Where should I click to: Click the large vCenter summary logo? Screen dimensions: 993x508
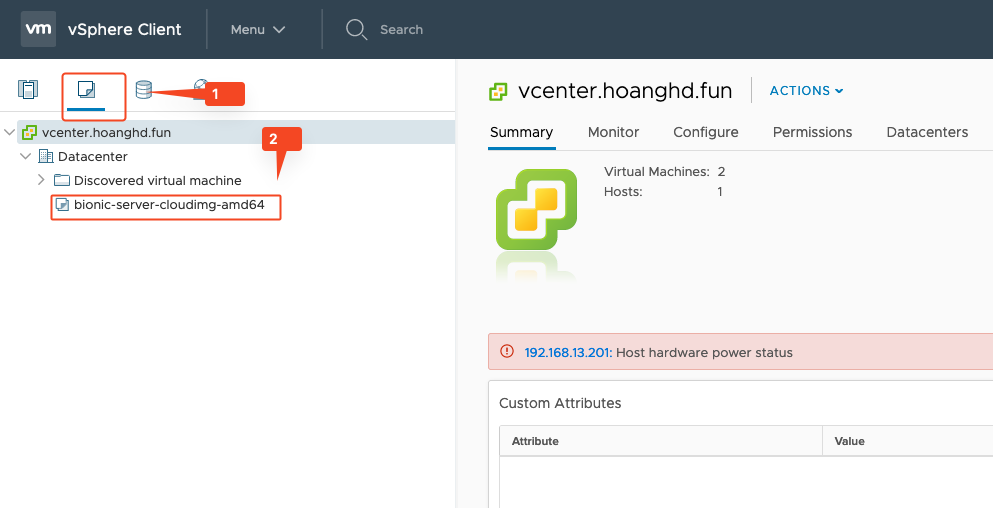[536, 209]
